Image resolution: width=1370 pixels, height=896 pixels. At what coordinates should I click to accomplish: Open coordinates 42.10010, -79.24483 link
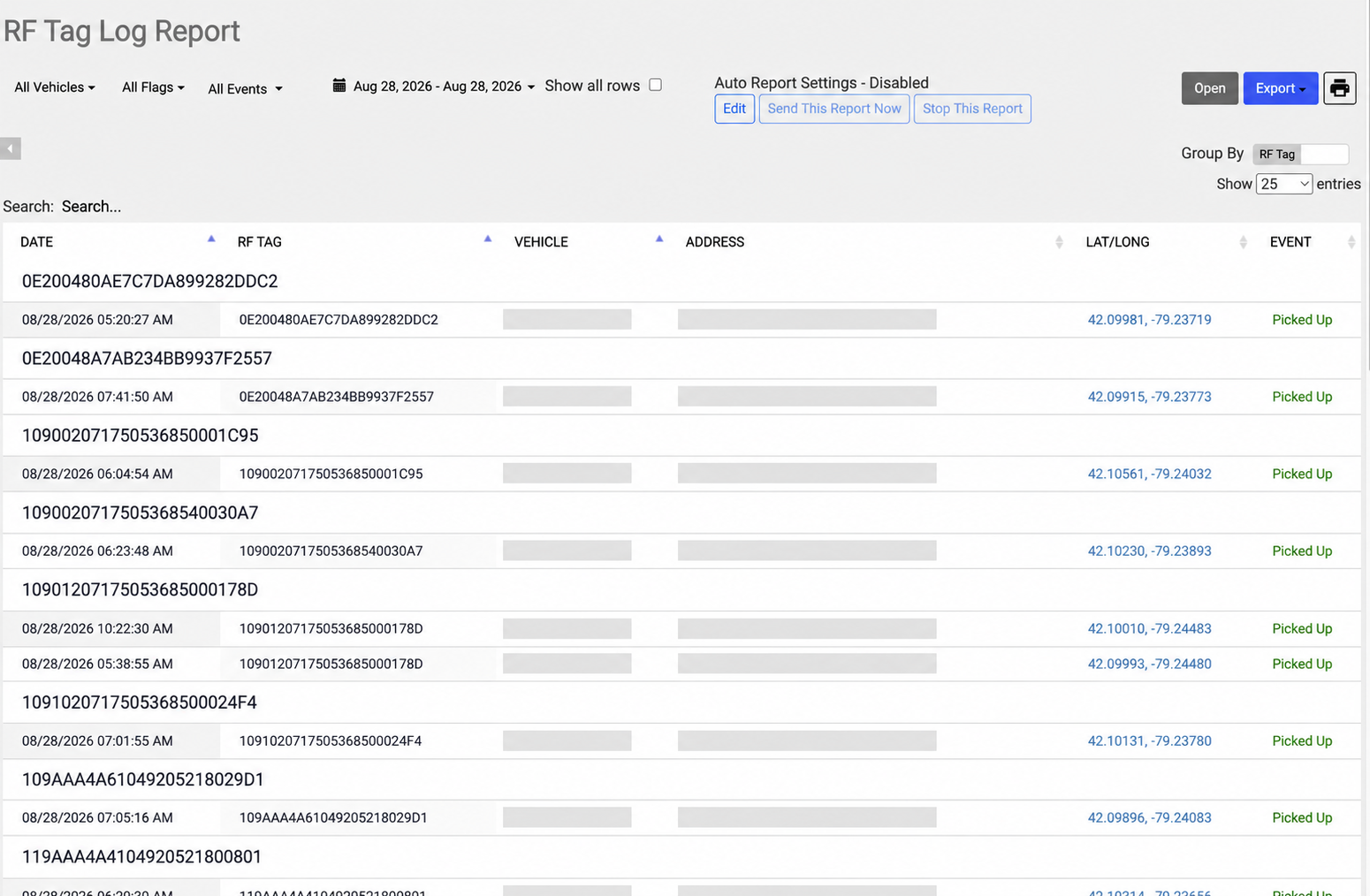pos(1149,628)
